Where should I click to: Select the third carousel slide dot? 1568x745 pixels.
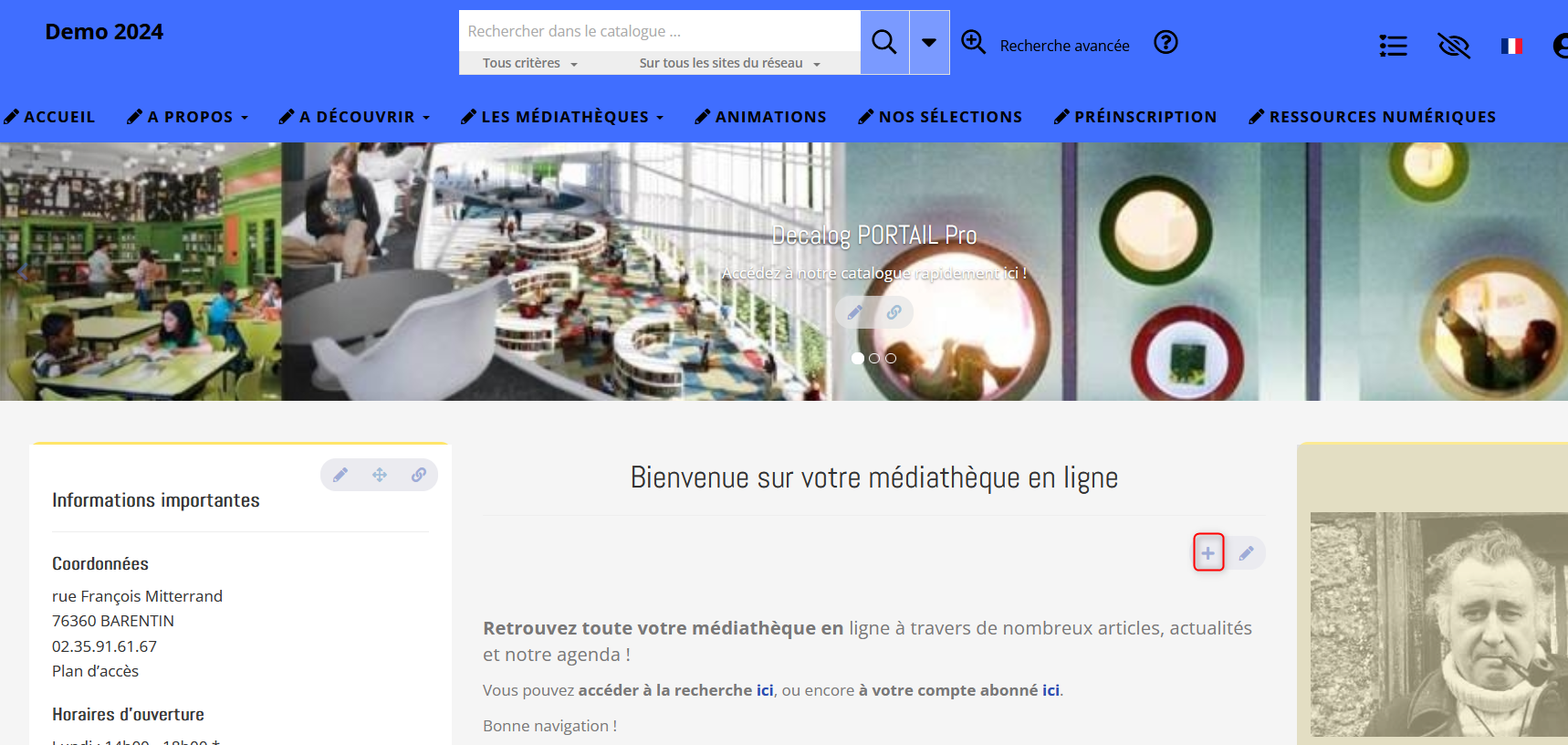[x=891, y=359]
